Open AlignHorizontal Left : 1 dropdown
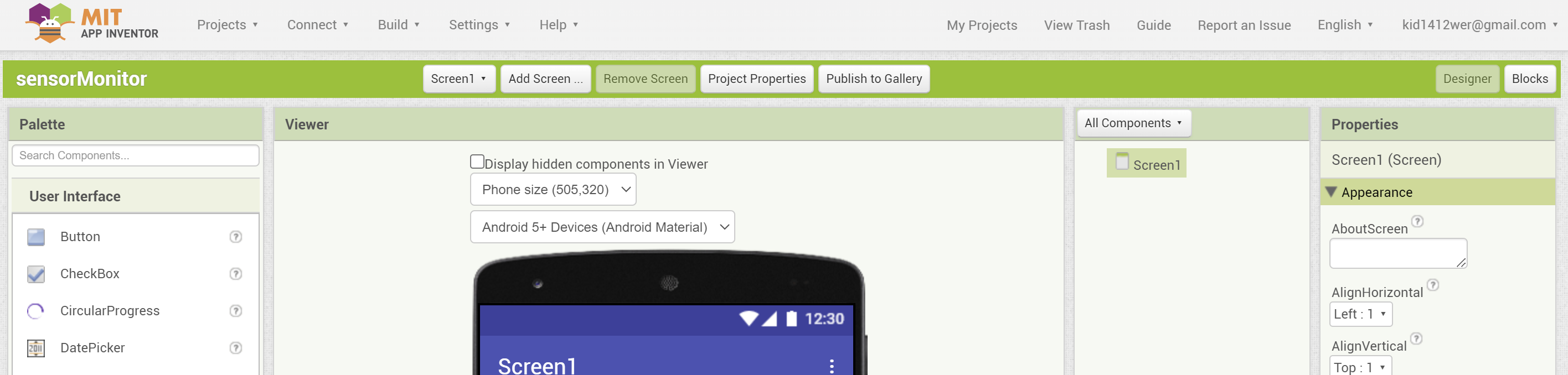 (1360, 314)
